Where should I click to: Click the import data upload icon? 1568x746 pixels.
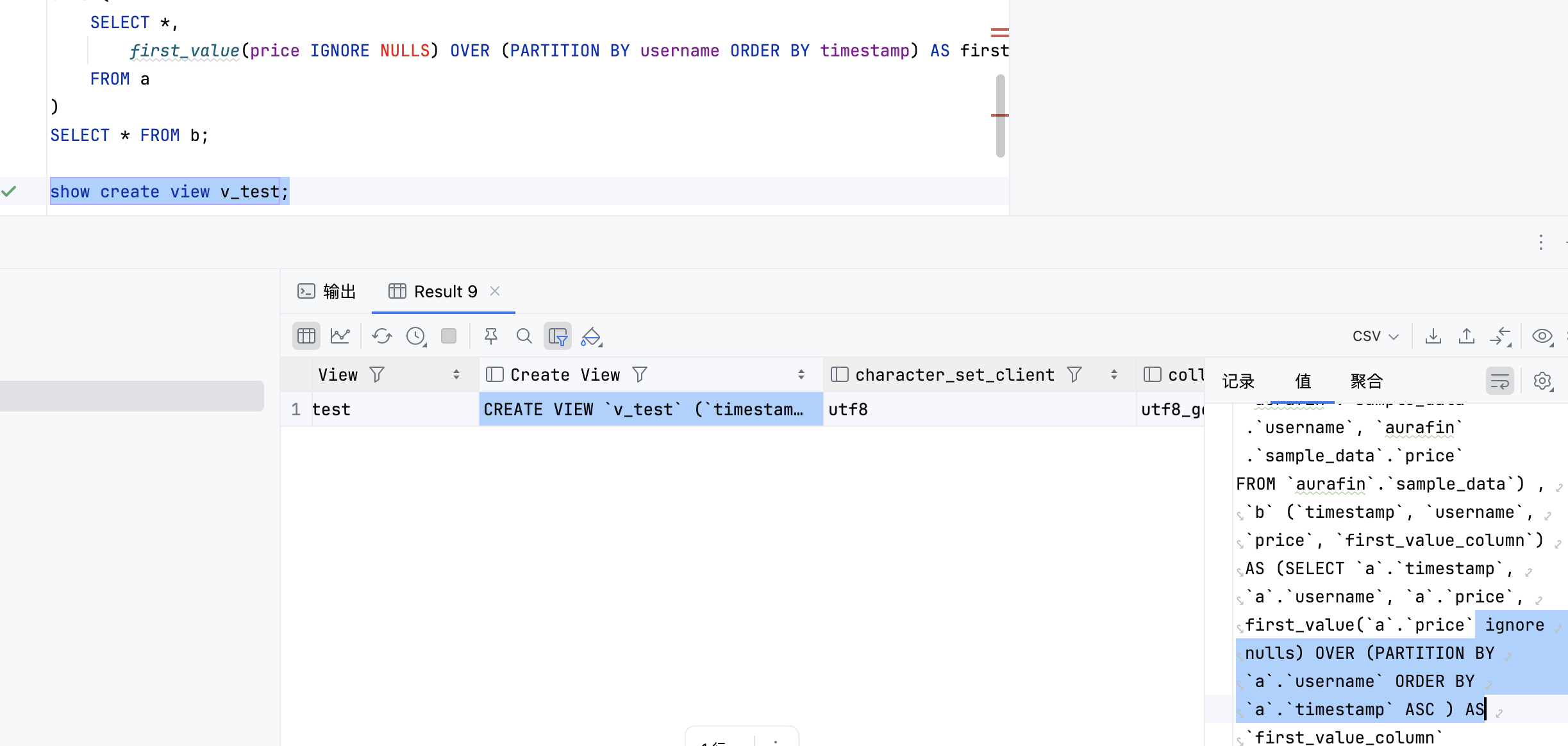pyautogui.click(x=1467, y=336)
